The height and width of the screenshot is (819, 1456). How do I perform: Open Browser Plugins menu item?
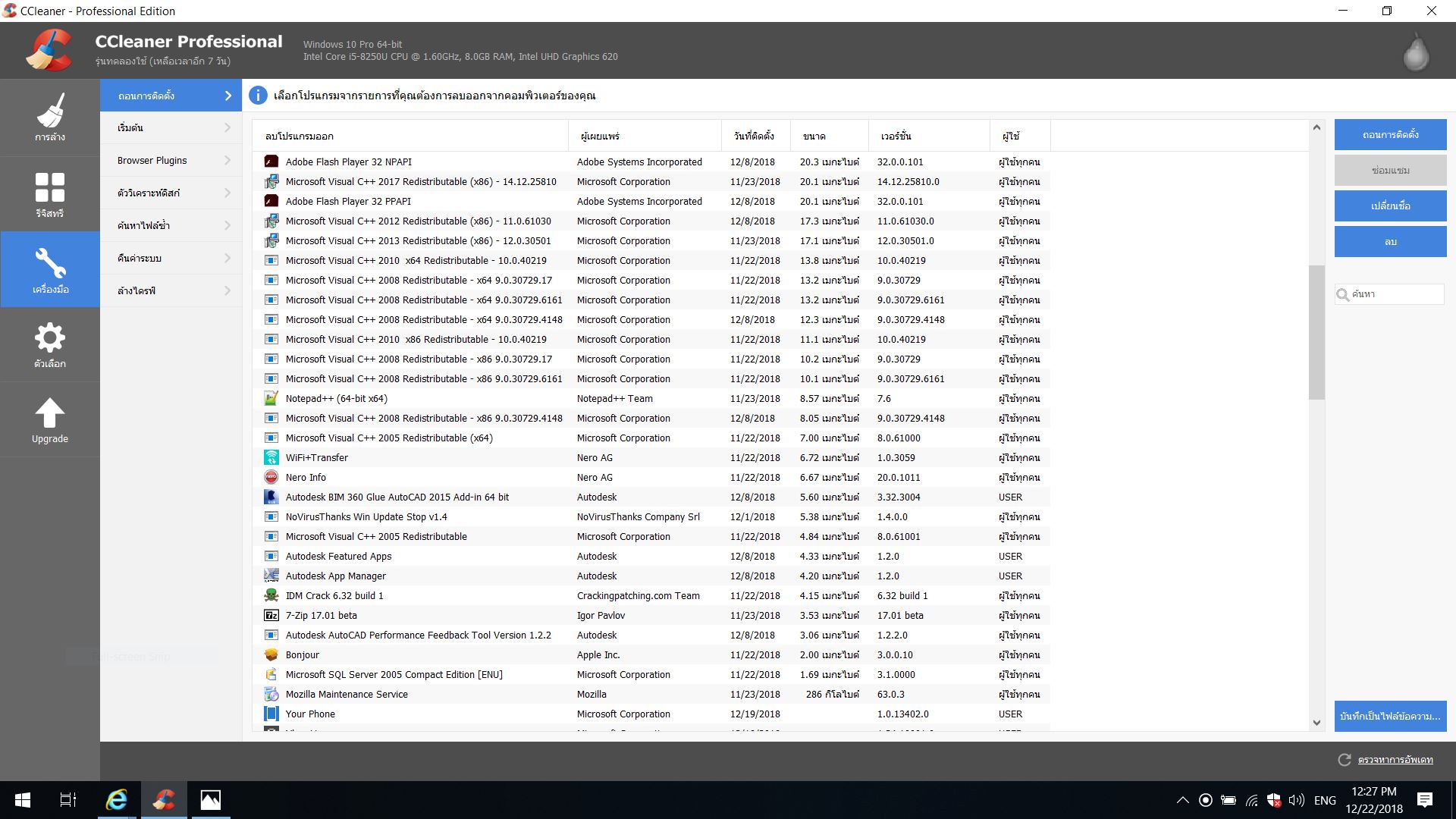coord(152,160)
